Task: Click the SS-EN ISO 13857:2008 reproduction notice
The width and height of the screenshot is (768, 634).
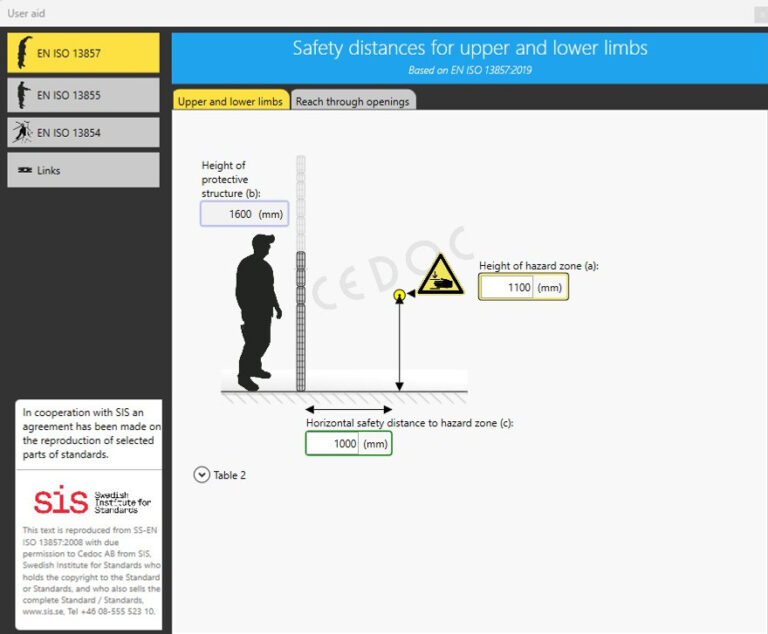Action: click(91, 571)
